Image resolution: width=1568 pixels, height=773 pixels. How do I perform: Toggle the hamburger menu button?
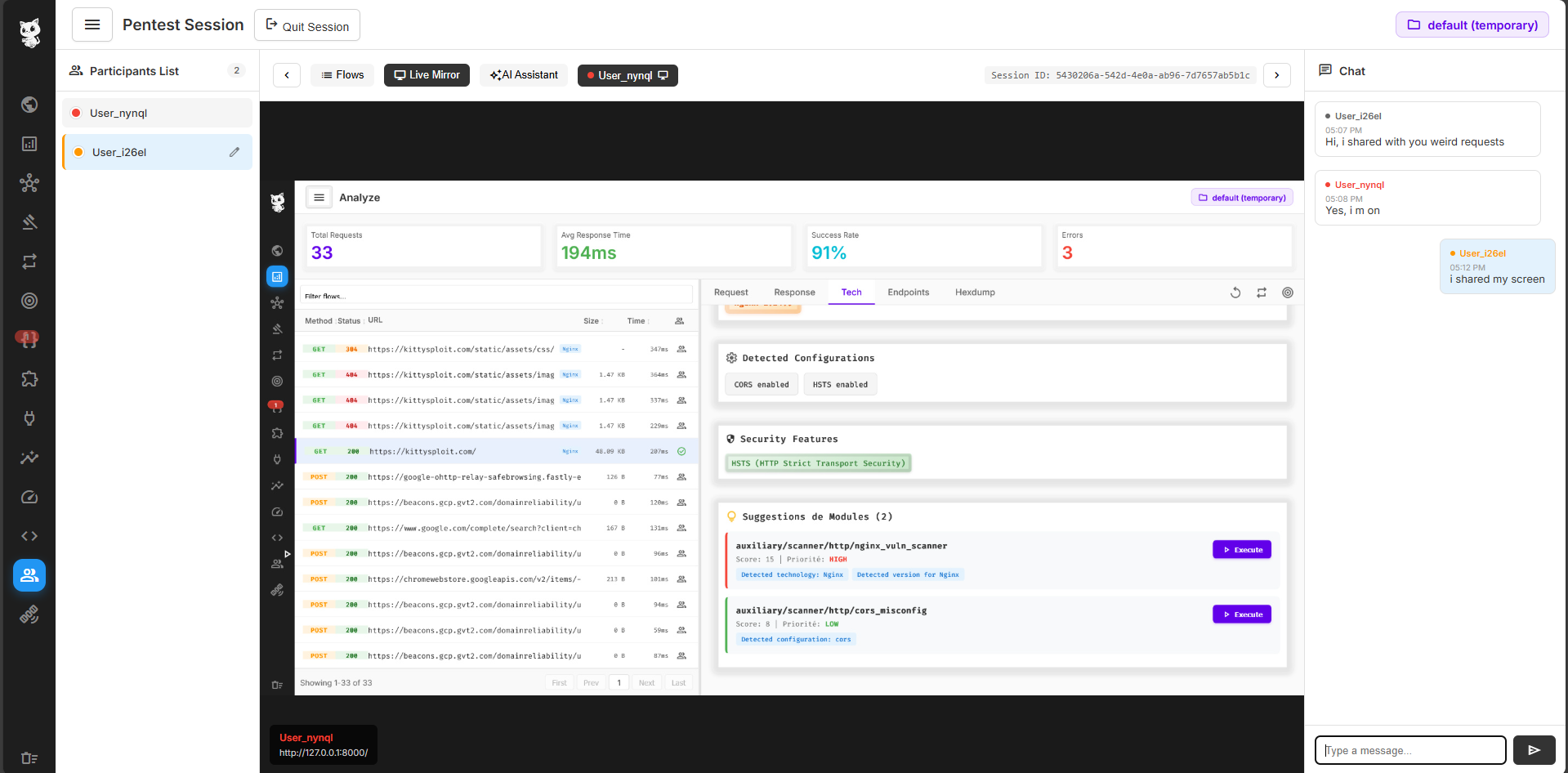pyautogui.click(x=92, y=25)
